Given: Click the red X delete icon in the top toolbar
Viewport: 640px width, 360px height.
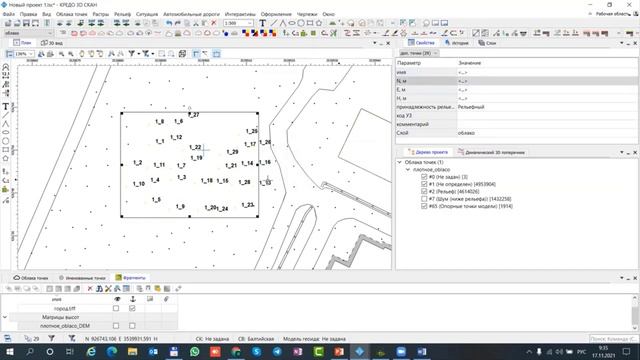Looking at the screenshot, I should click(x=213, y=23).
